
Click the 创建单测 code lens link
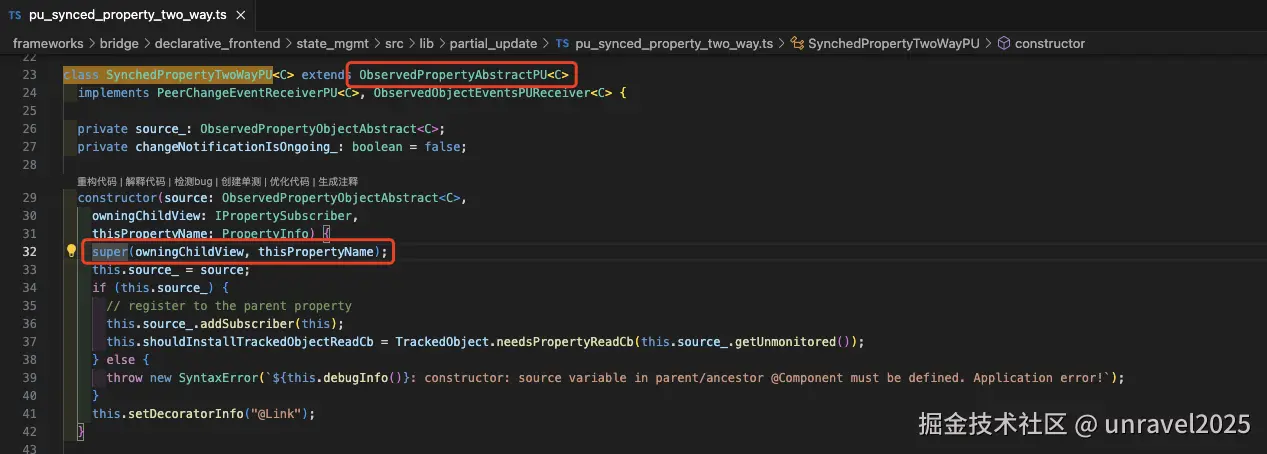click(243, 182)
